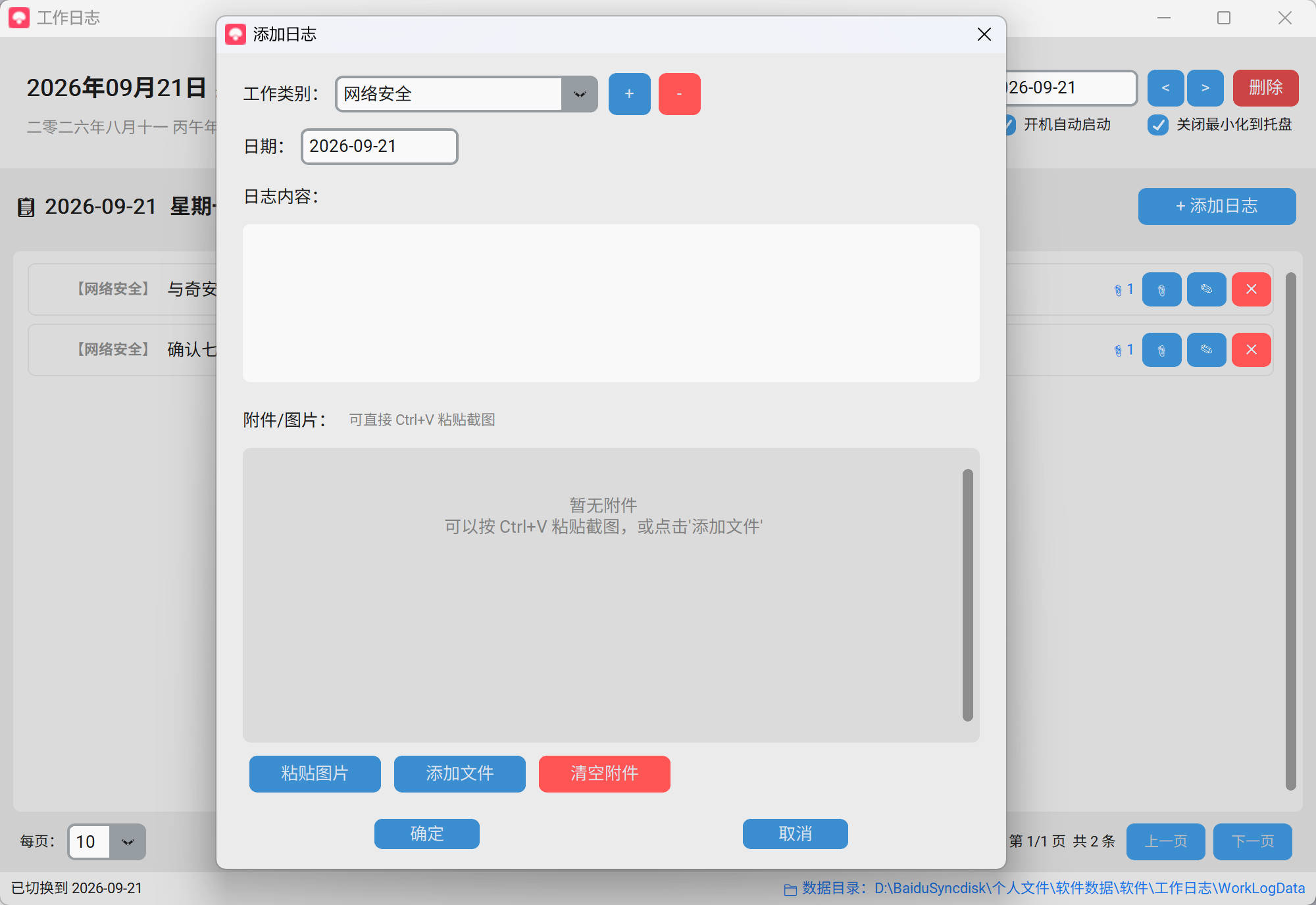
Task: Edit the second log entry with pencil icon
Action: click(x=1206, y=350)
